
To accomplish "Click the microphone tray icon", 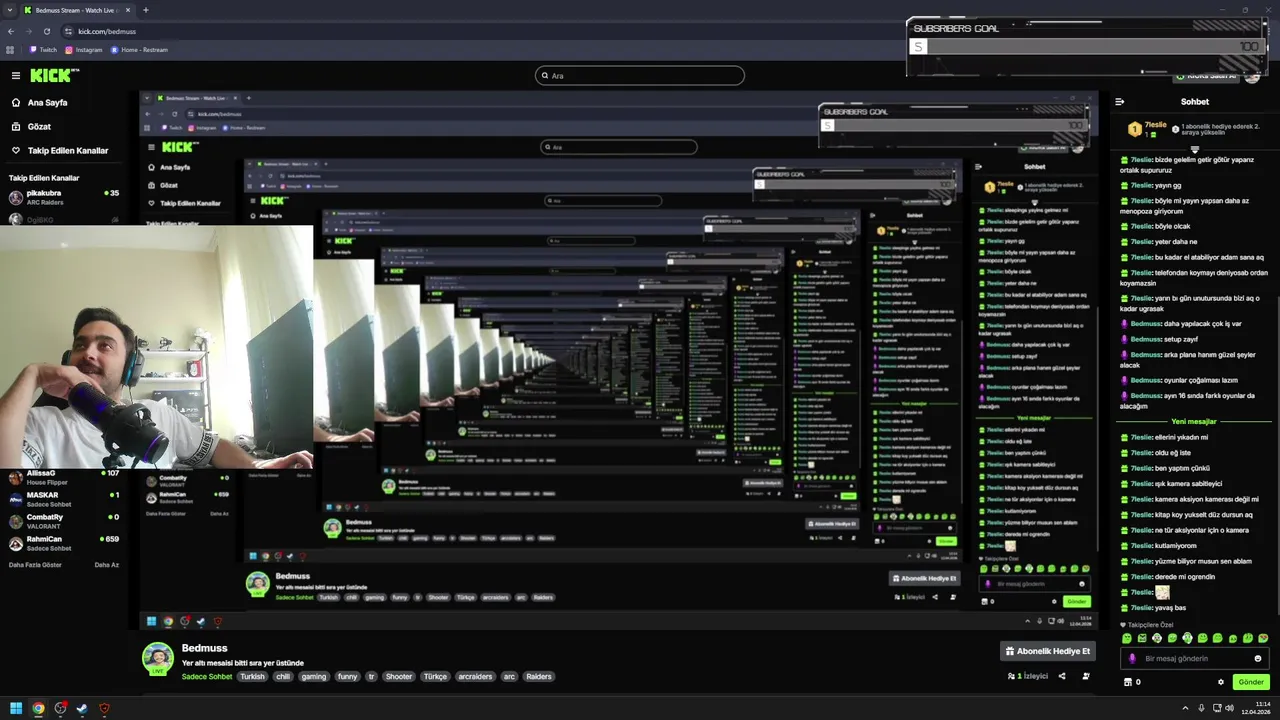I will (1201, 708).
